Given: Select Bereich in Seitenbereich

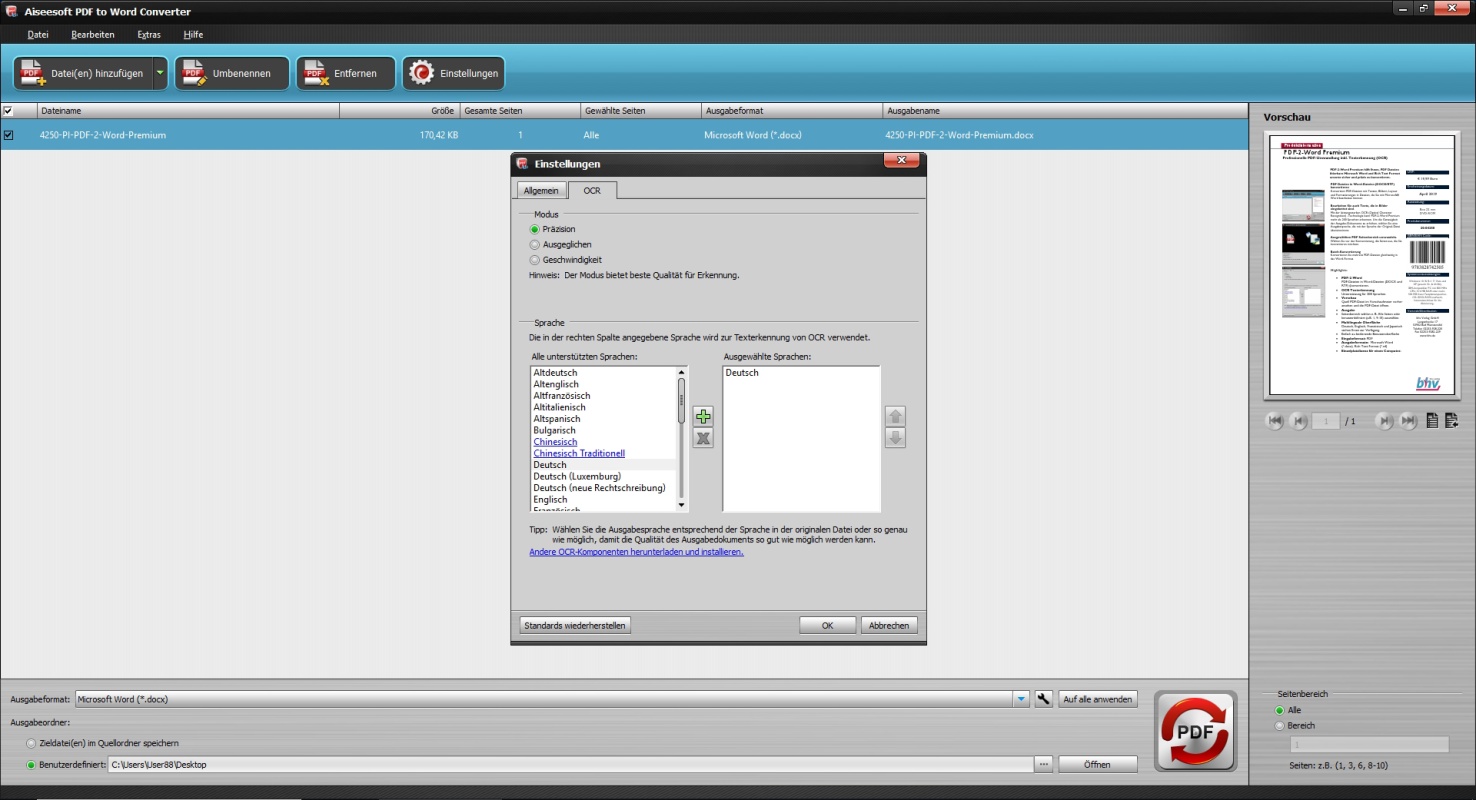Looking at the screenshot, I should (x=1279, y=726).
